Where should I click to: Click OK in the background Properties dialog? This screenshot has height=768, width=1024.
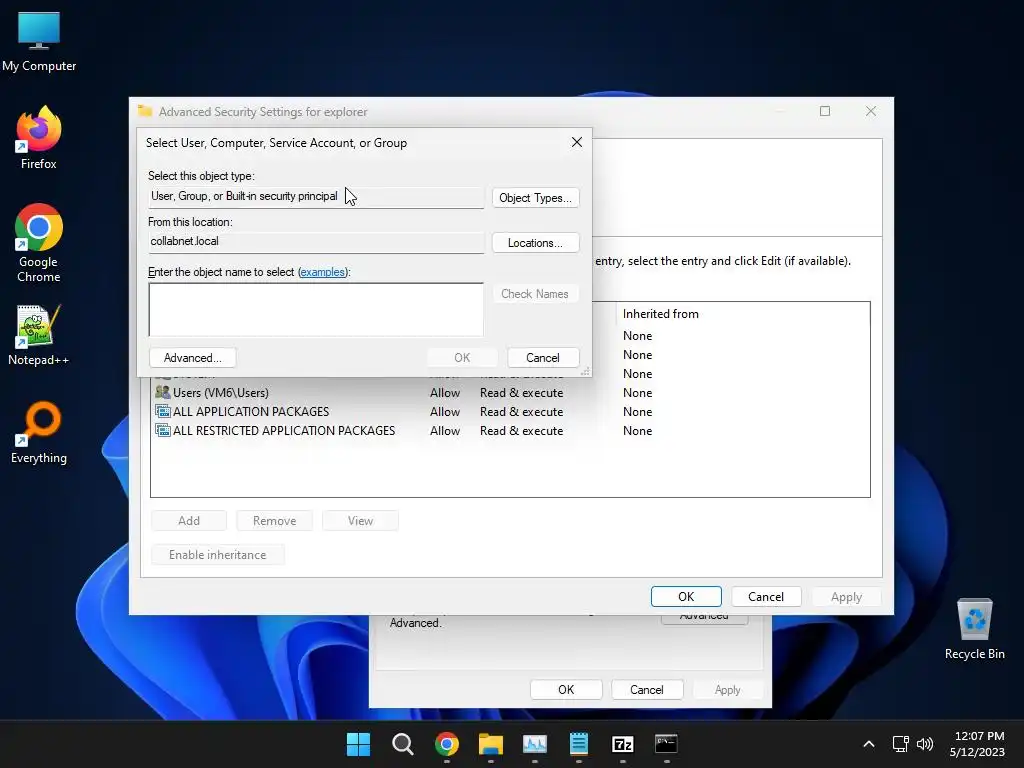[566, 690]
